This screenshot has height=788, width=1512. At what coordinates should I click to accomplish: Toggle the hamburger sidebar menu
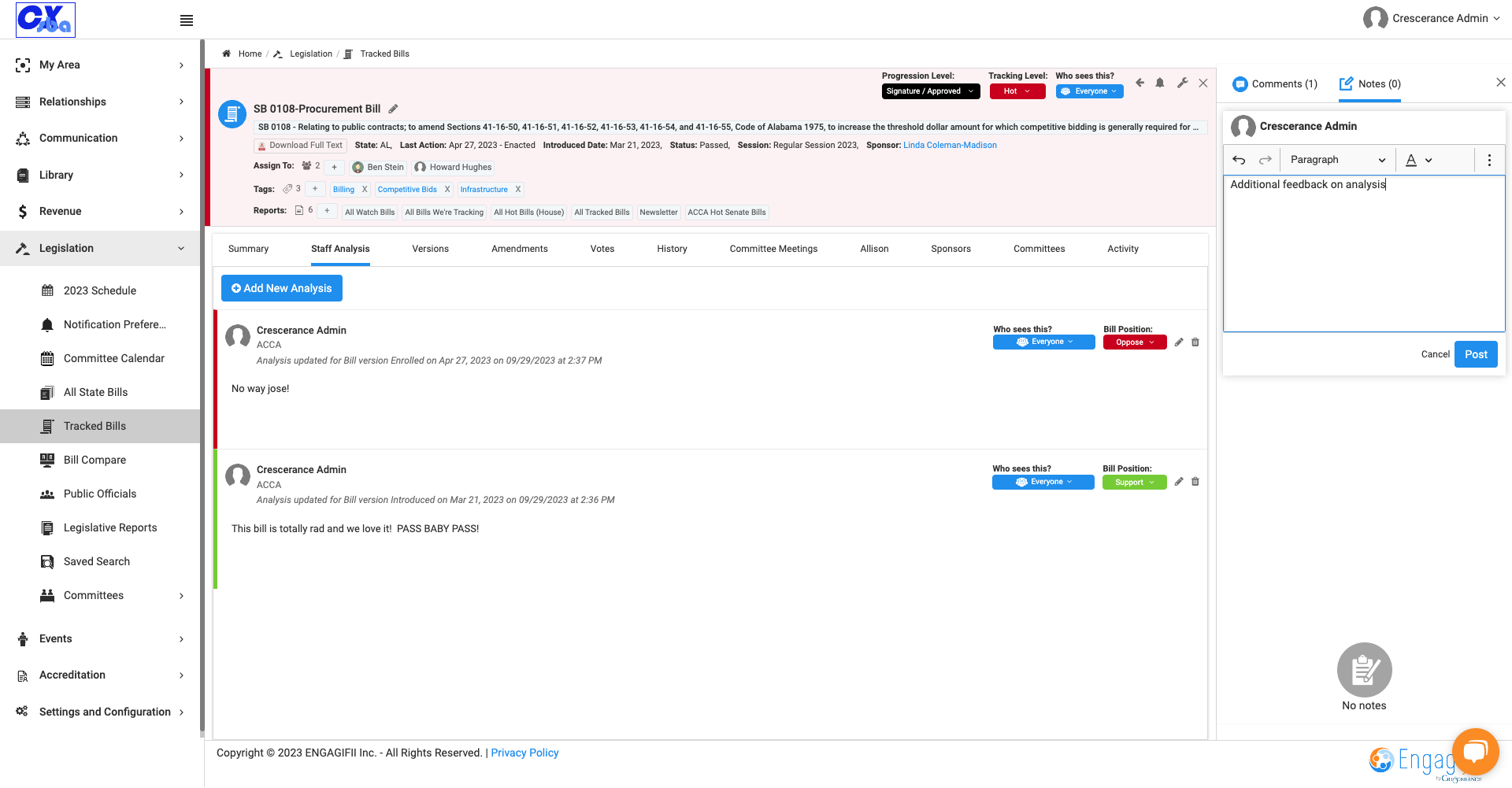(187, 20)
